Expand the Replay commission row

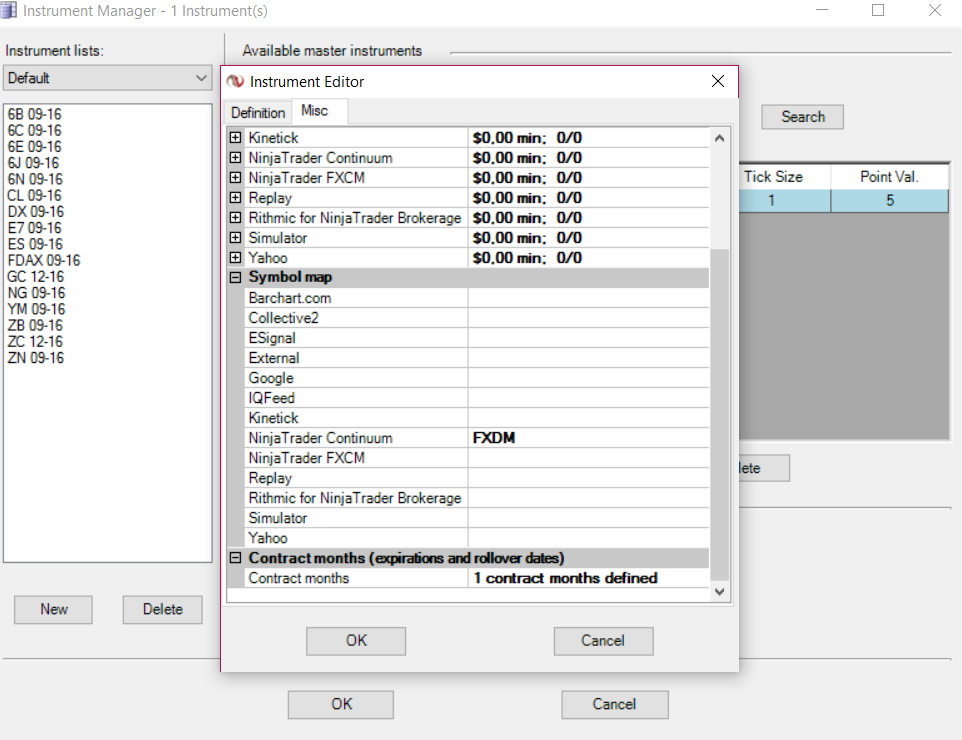point(235,198)
